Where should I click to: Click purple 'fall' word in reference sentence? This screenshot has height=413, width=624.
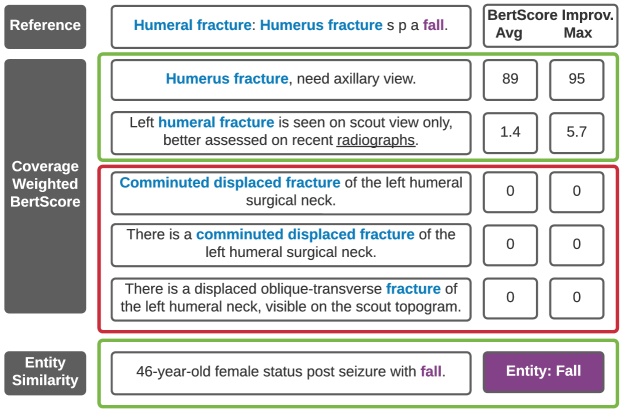click(x=433, y=25)
